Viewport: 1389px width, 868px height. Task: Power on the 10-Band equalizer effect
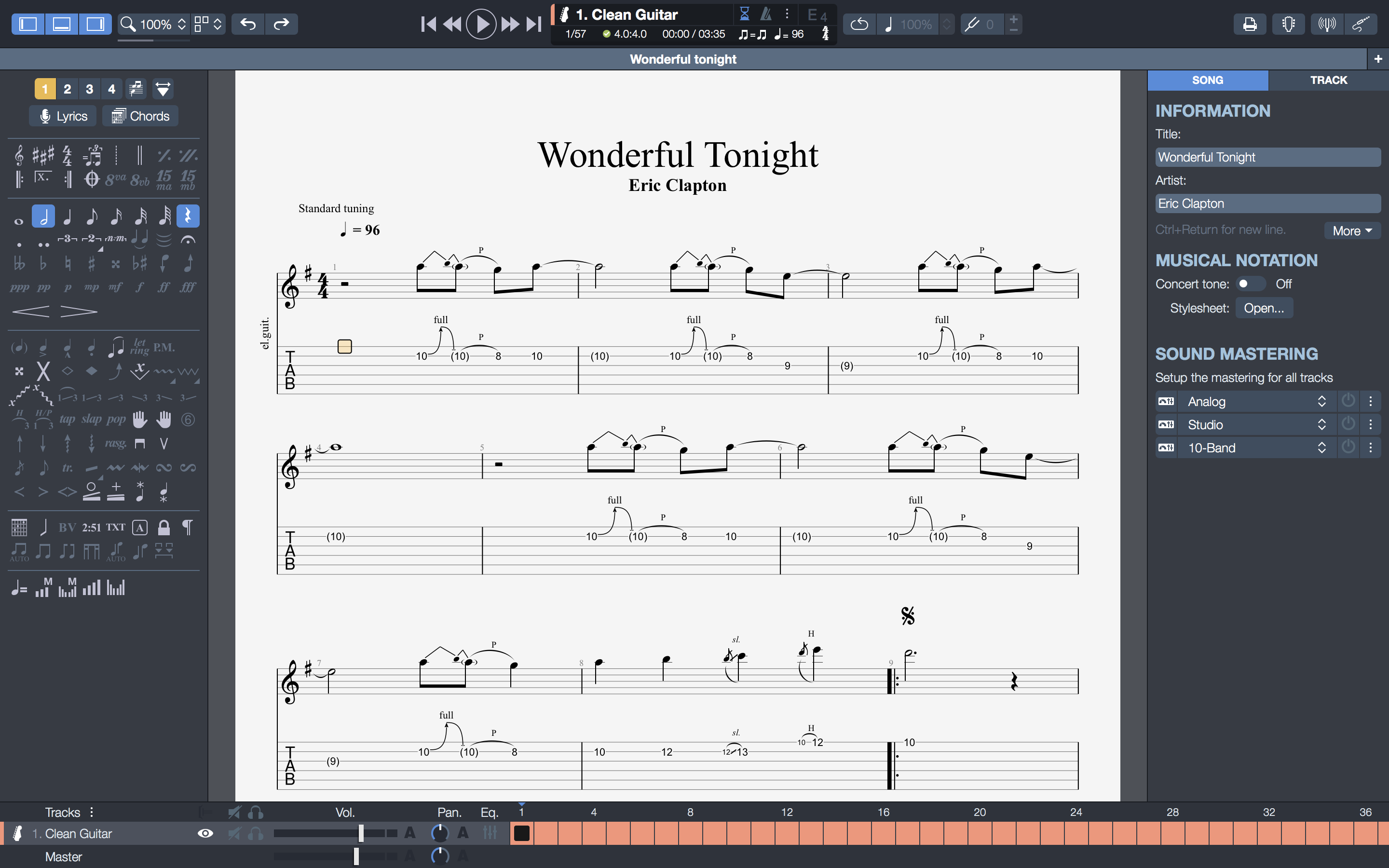(1348, 447)
